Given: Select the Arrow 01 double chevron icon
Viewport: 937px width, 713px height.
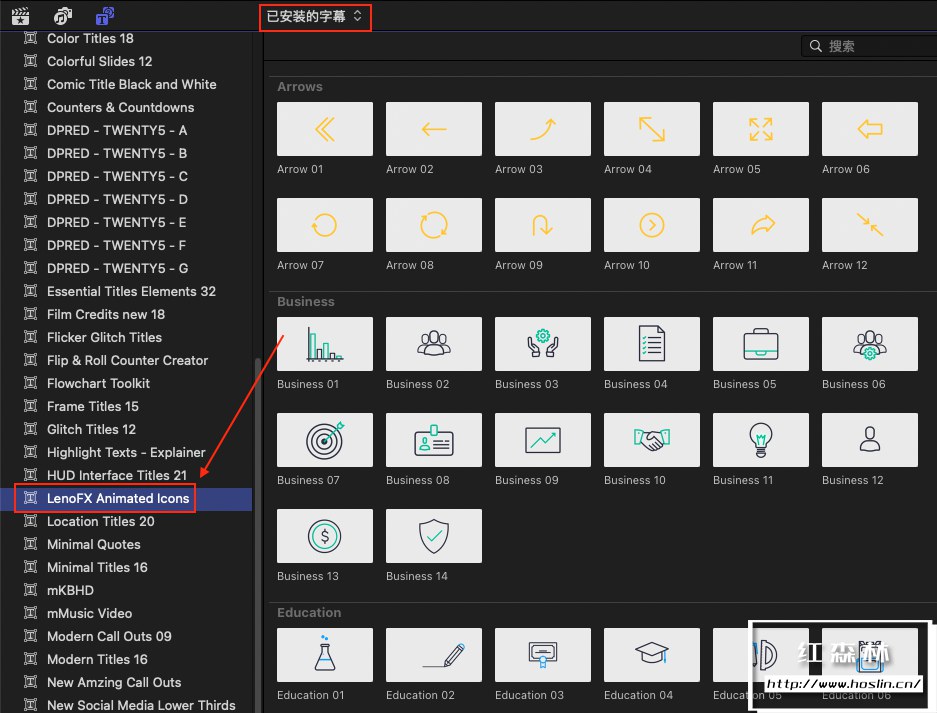Looking at the screenshot, I should click(324, 129).
